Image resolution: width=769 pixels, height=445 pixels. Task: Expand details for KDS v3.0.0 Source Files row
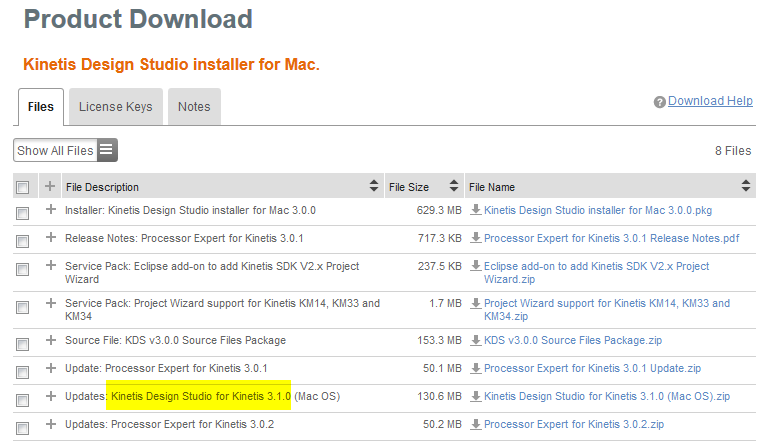[51, 340]
